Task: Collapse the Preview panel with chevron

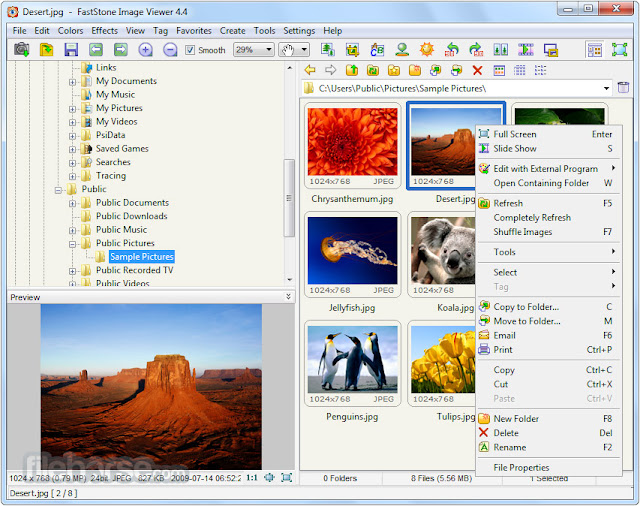Action: (288, 297)
